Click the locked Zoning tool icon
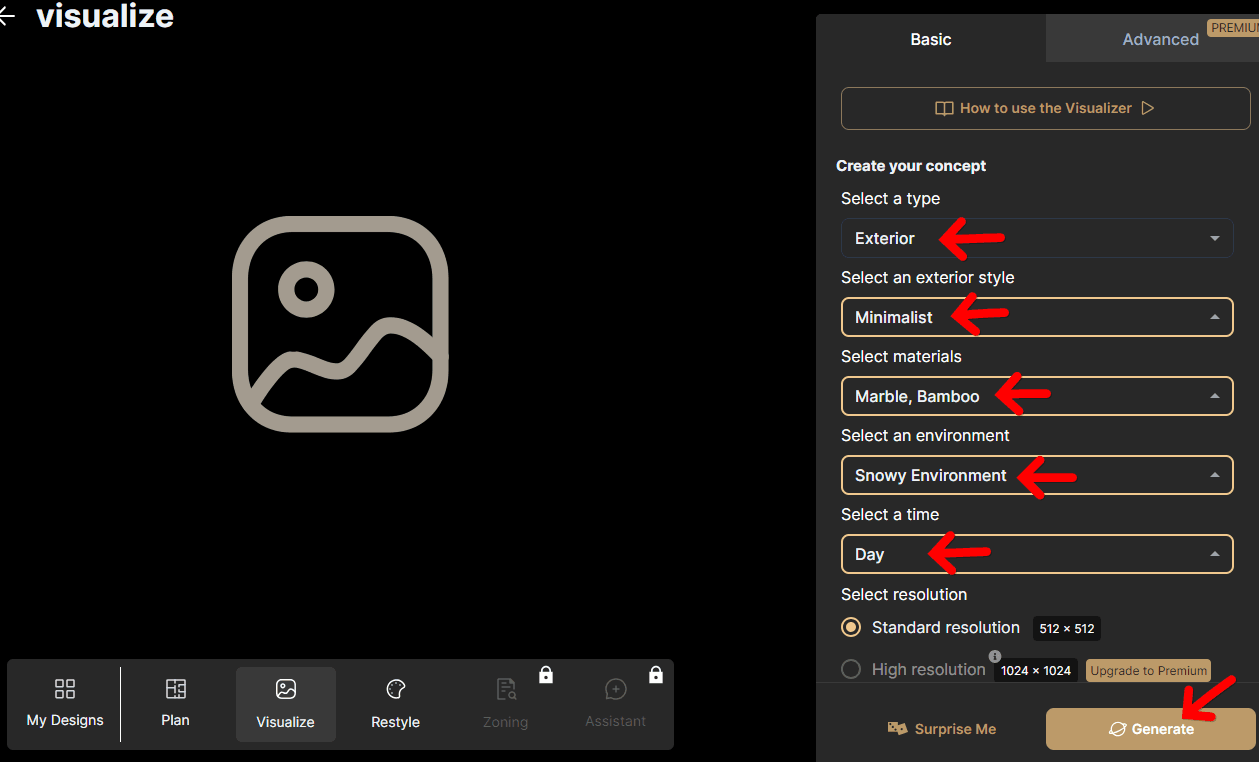The width and height of the screenshot is (1259, 762). click(x=506, y=690)
